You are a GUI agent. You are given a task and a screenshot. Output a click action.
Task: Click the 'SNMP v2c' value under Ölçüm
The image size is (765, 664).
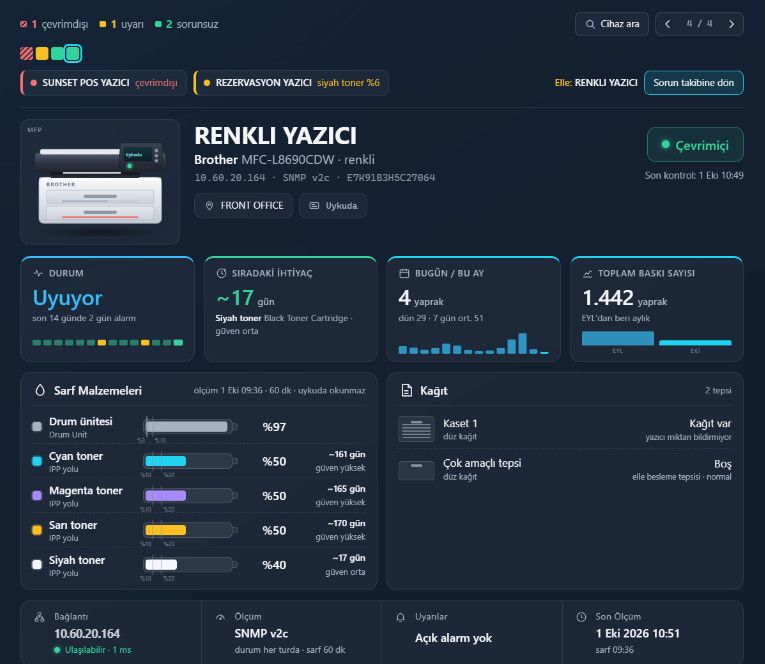point(261,633)
